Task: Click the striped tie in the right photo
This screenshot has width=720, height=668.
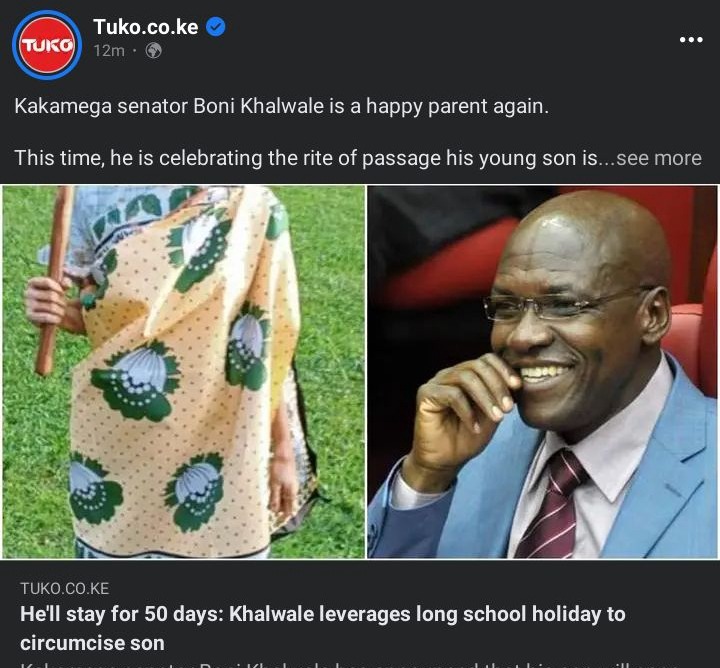Action: point(551,505)
